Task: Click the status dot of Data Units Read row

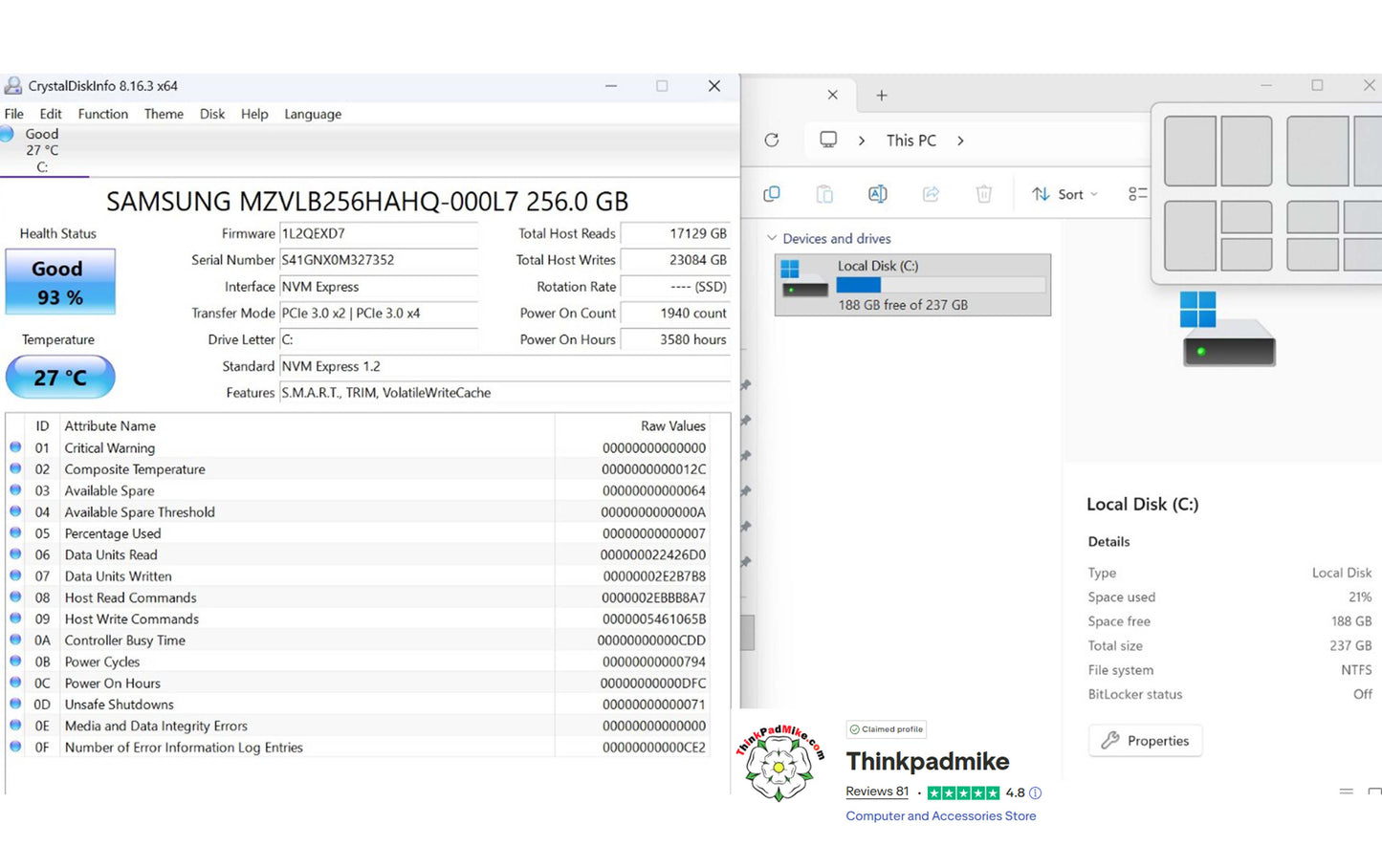Action: (x=15, y=554)
